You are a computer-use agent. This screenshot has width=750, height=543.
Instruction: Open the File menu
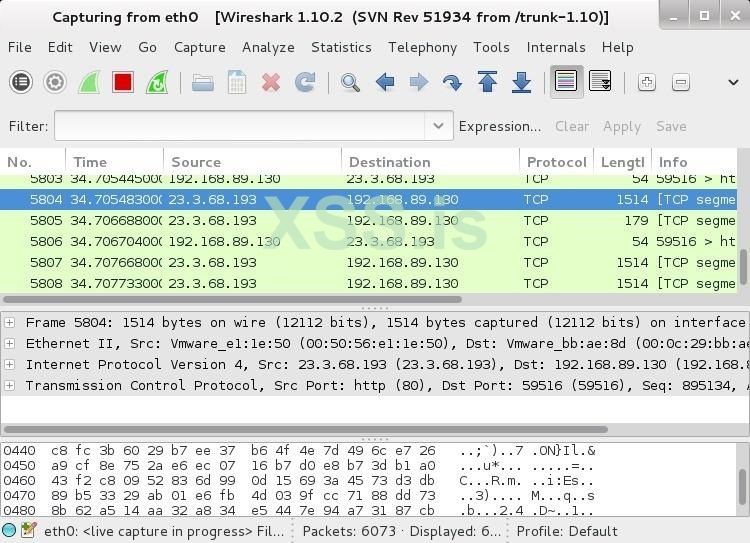pyautogui.click(x=20, y=47)
